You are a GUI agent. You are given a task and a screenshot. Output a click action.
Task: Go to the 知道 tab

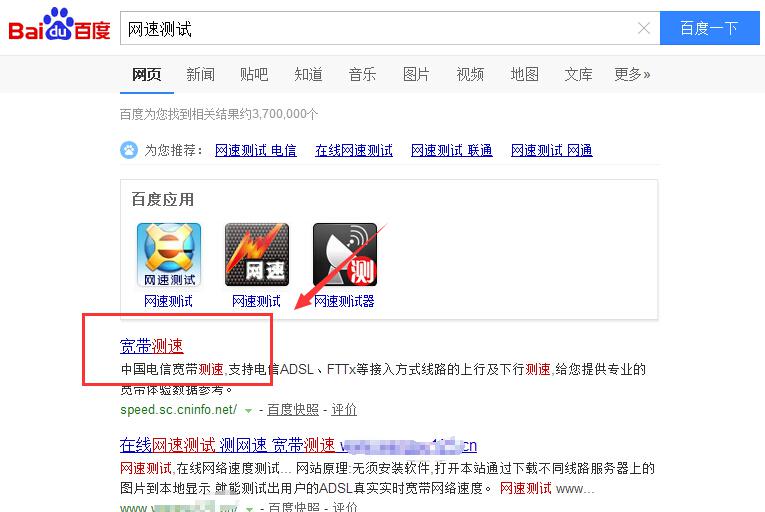point(308,74)
